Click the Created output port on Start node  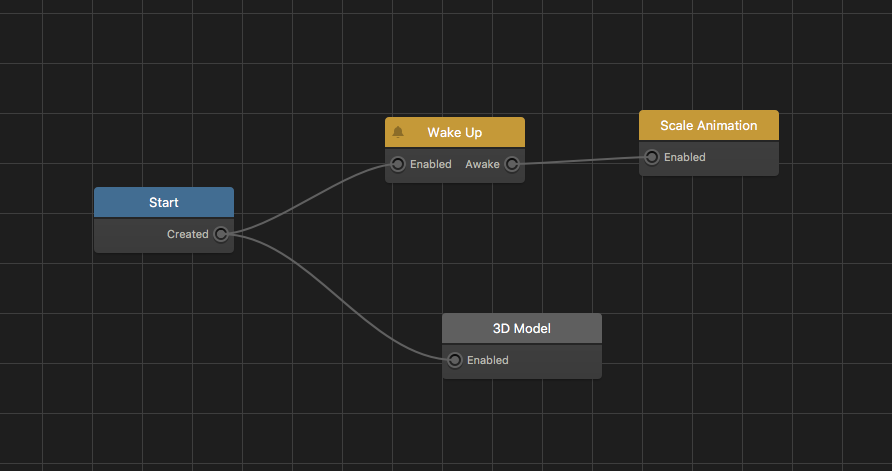pyautogui.click(x=220, y=235)
